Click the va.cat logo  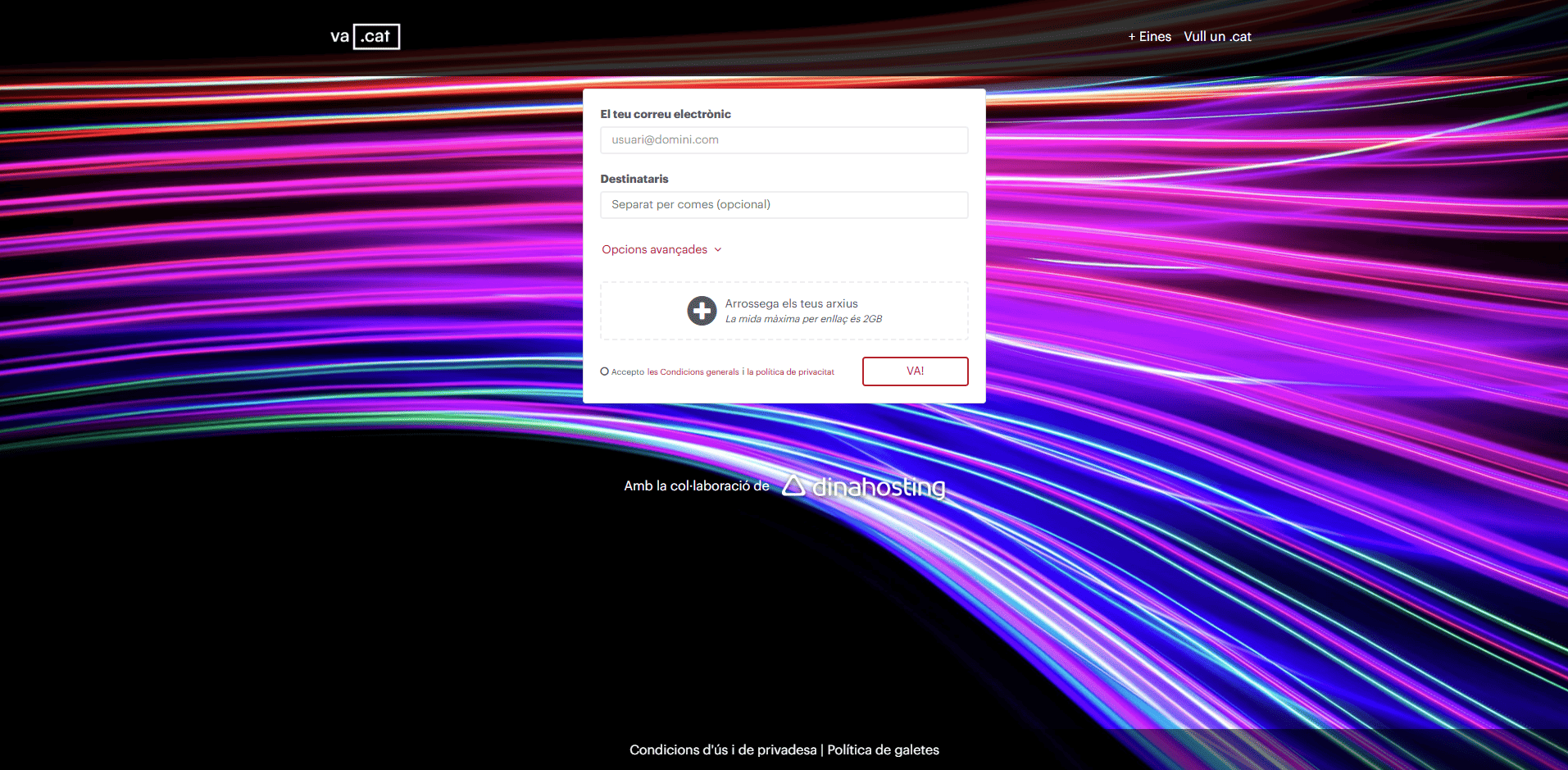coord(365,37)
